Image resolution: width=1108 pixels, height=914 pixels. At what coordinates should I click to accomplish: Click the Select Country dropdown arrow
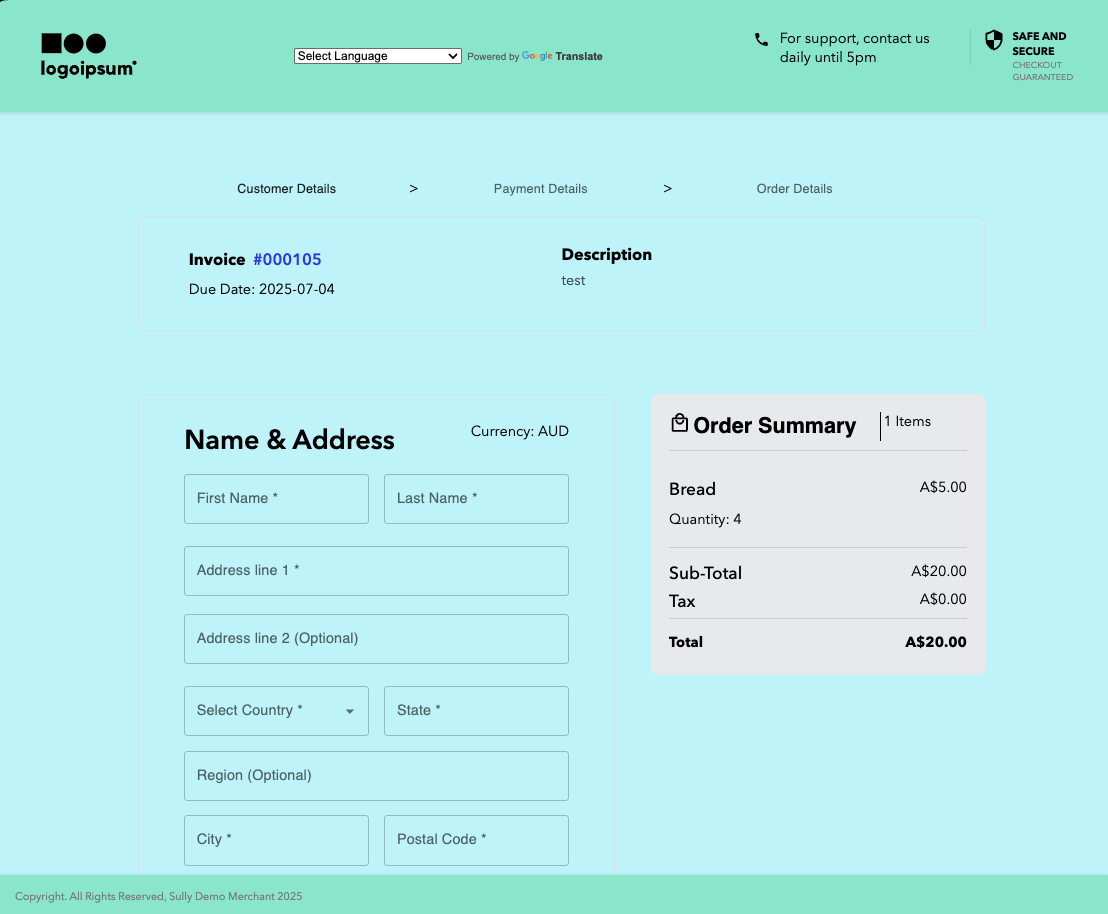(350, 712)
